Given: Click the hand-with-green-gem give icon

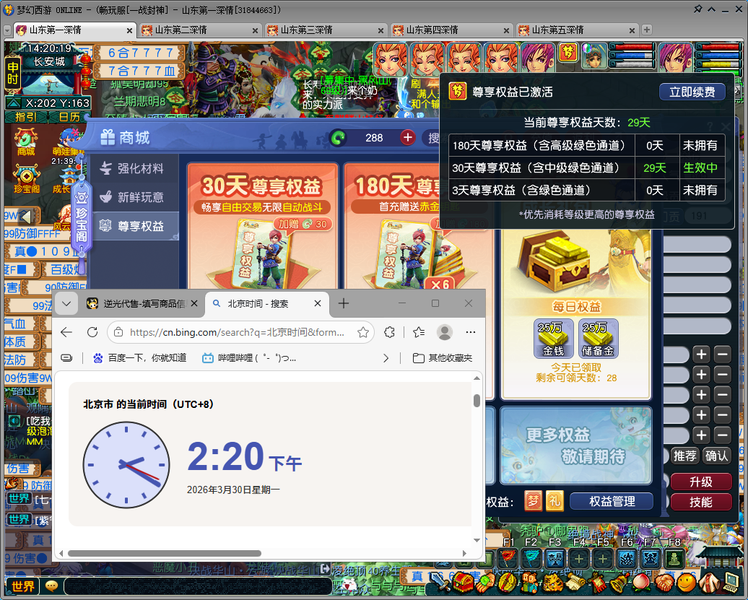Looking at the screenshot, I should (485, 582).
